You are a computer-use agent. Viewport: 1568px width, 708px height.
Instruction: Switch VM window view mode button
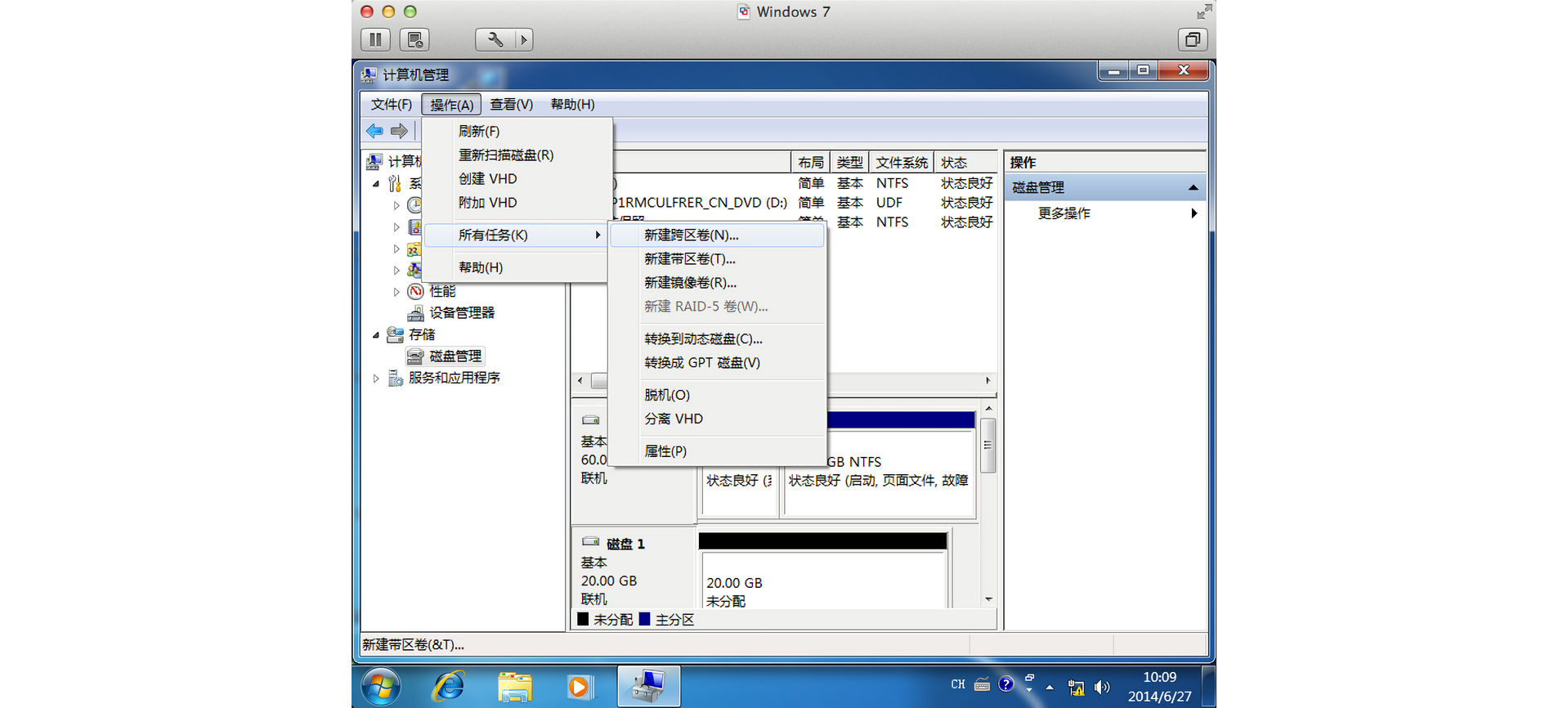[1193, 39]
